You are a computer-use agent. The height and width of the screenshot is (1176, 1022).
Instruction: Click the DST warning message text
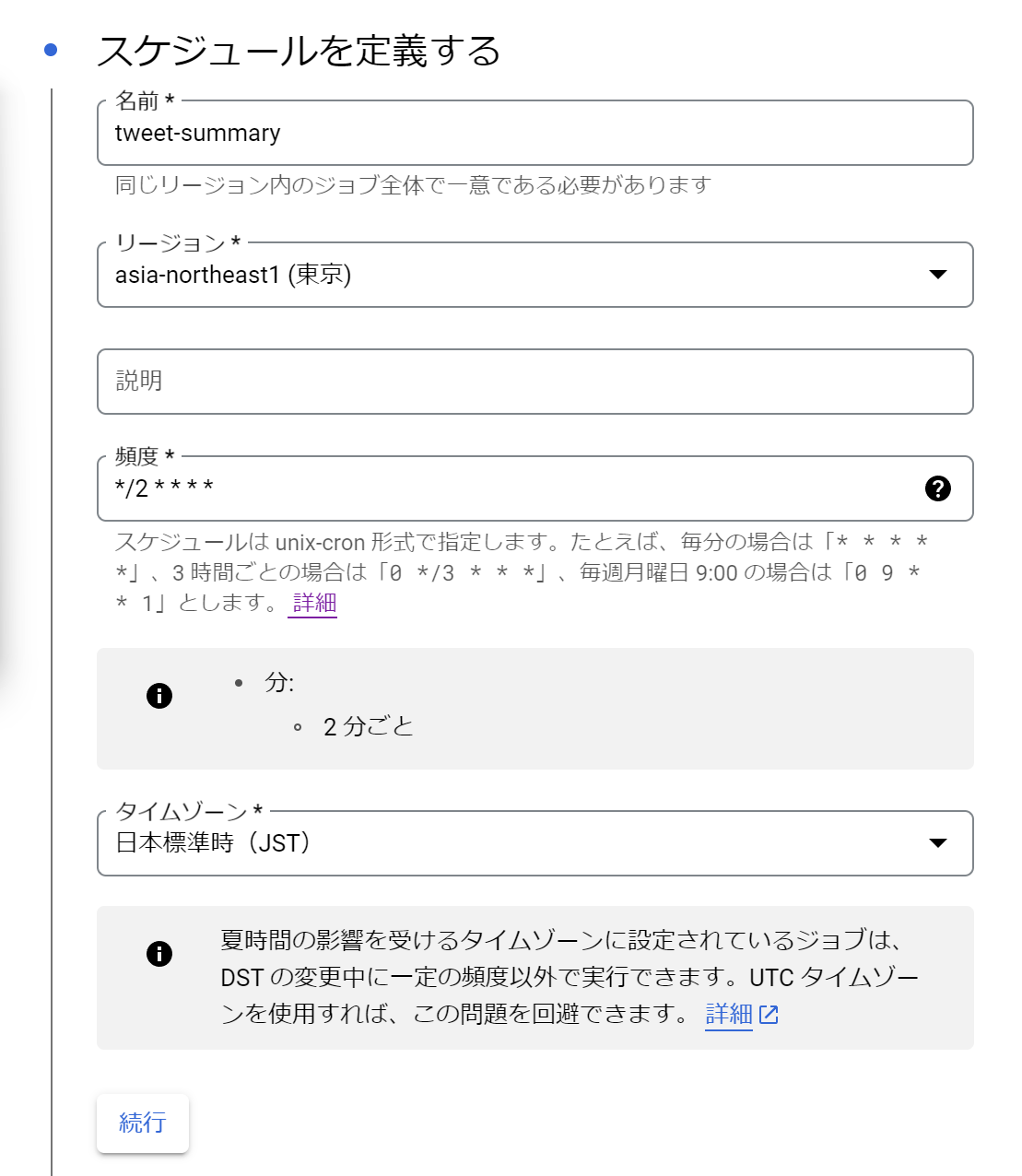(570, 977)
